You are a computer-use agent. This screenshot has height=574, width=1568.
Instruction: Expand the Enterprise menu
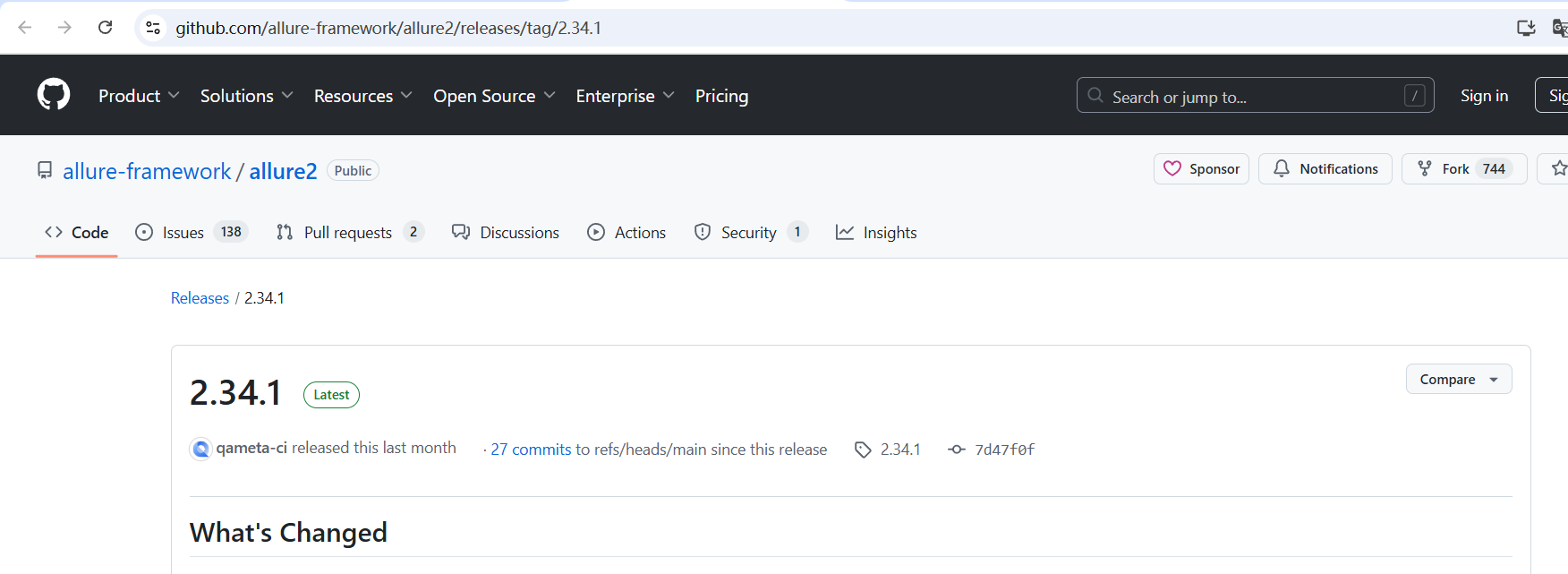coord(625,96)
